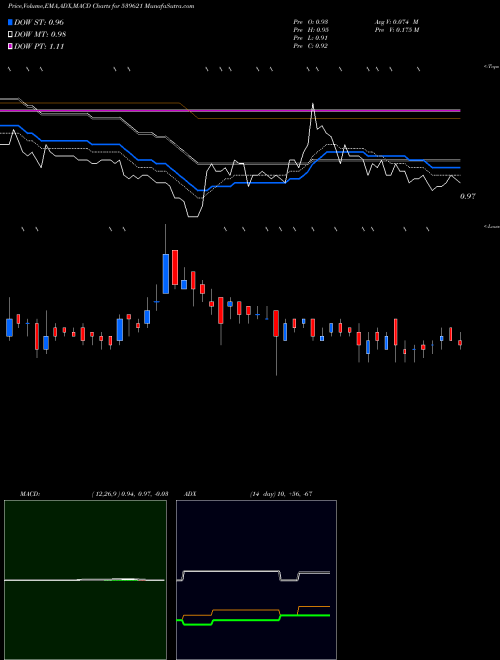Click inside the green MACD chart panel
Viewport: 500px width, 660px height.
click(x=85, y=580)
